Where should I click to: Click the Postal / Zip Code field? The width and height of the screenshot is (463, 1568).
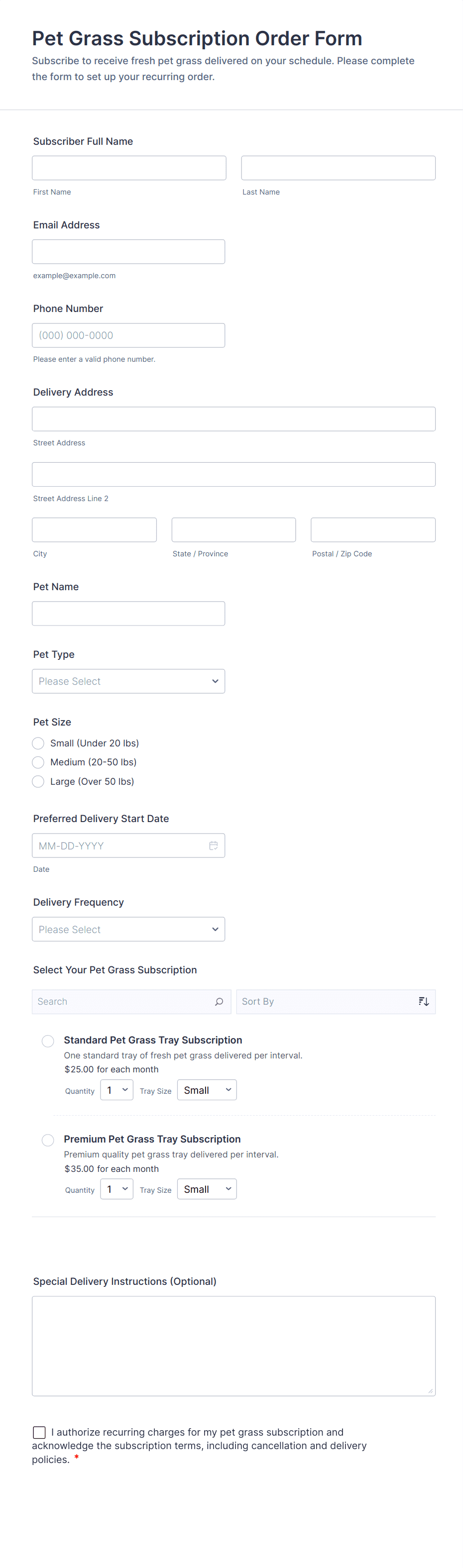click(x=373, y=529)
